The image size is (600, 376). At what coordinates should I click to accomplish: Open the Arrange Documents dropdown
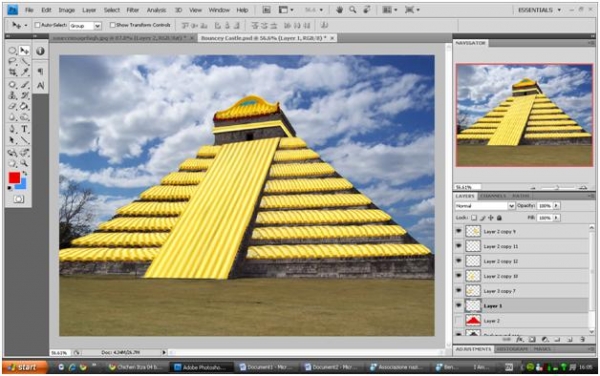click(x=390, y=10)
